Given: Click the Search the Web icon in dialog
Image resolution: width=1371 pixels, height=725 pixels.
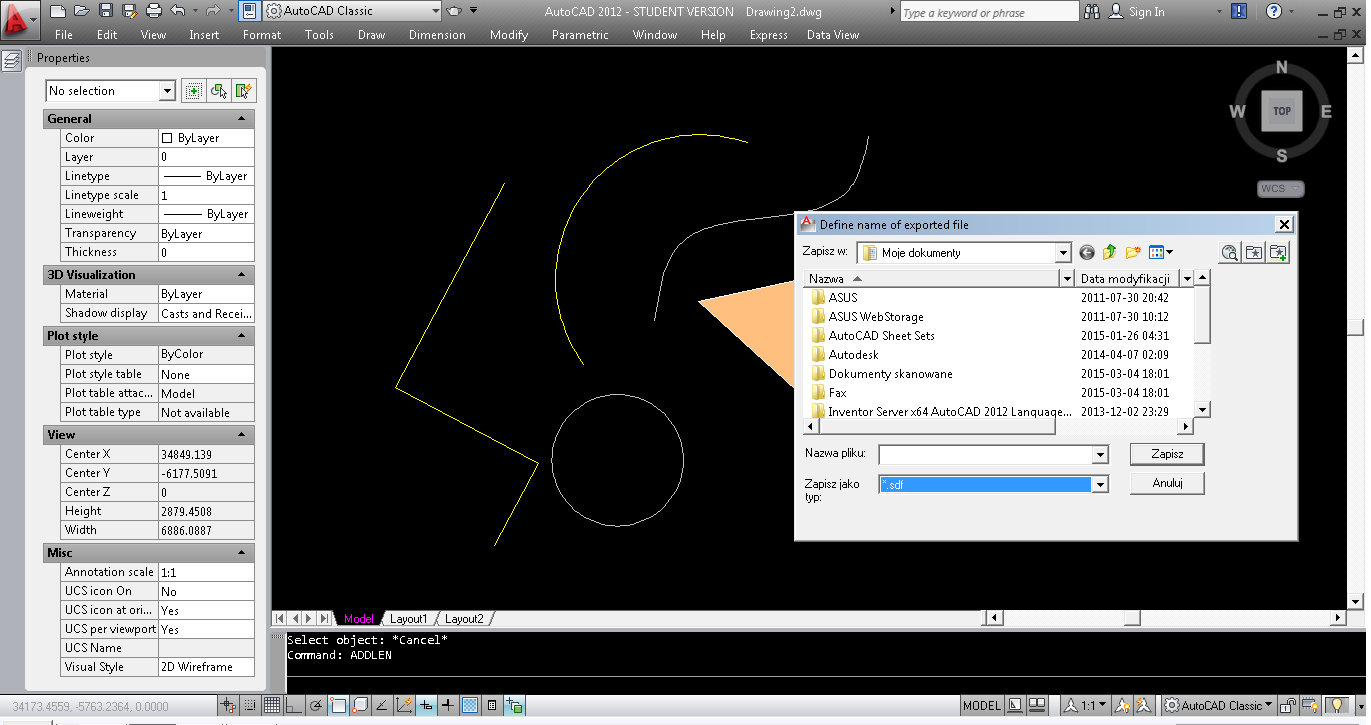Looking at the screenshot, I should tap(1230, 253).
